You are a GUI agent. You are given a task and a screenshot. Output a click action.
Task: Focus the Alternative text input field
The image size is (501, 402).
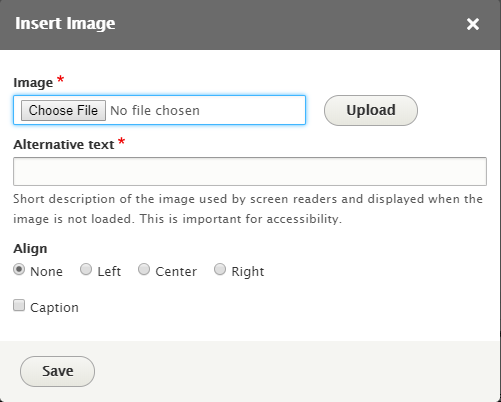250,171
